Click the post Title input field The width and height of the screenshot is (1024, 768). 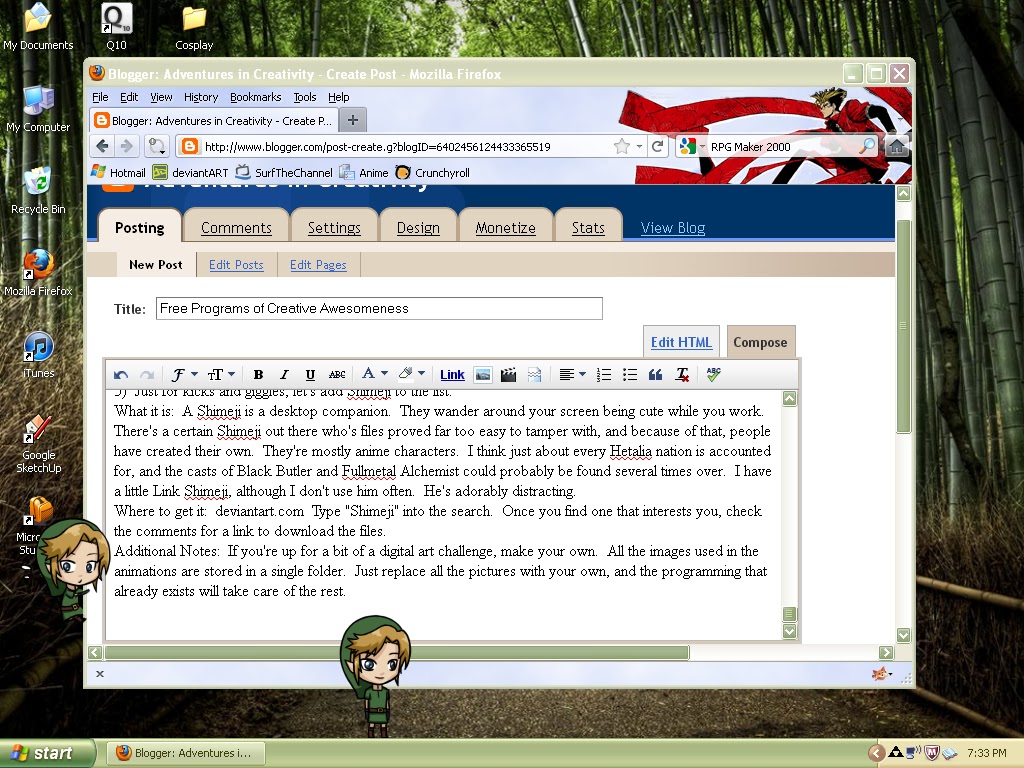click(379, 308)
